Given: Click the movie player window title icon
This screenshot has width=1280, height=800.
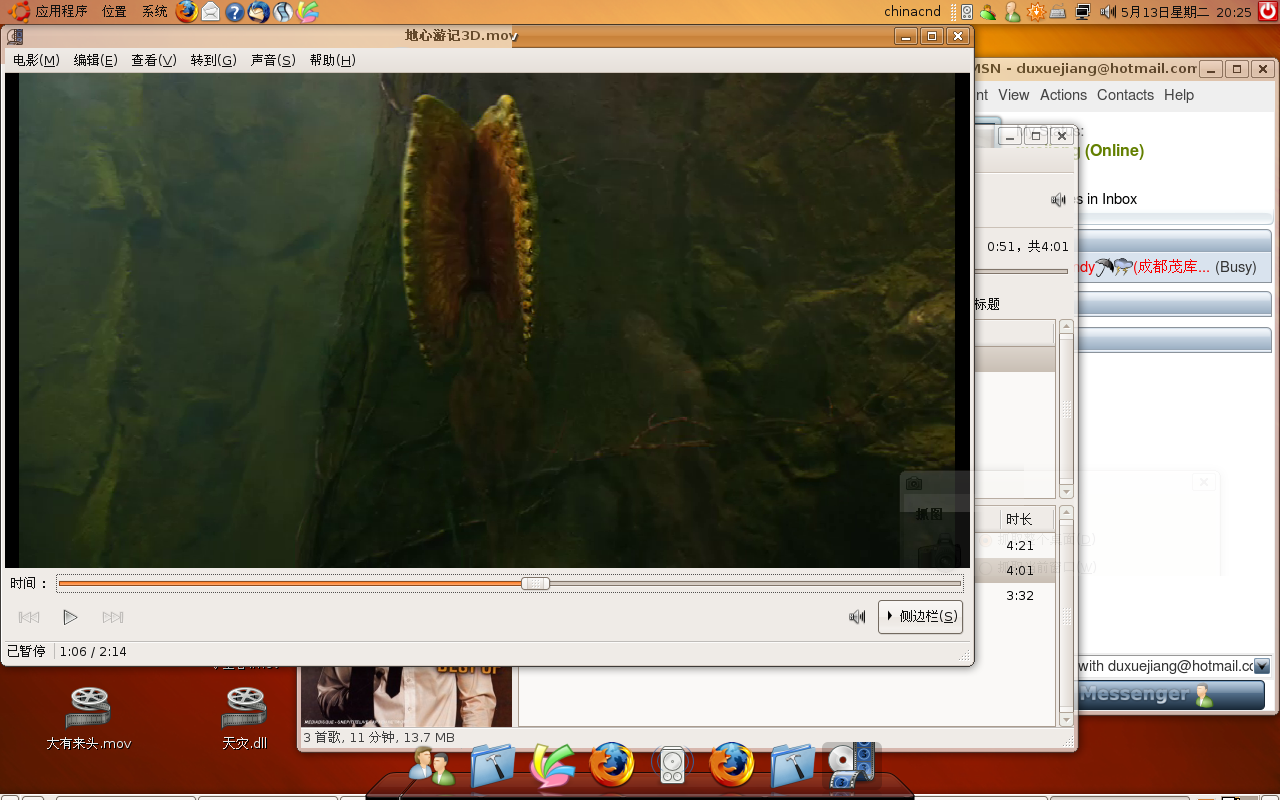Looking at the screenshot, I should [x=15, y=37].
